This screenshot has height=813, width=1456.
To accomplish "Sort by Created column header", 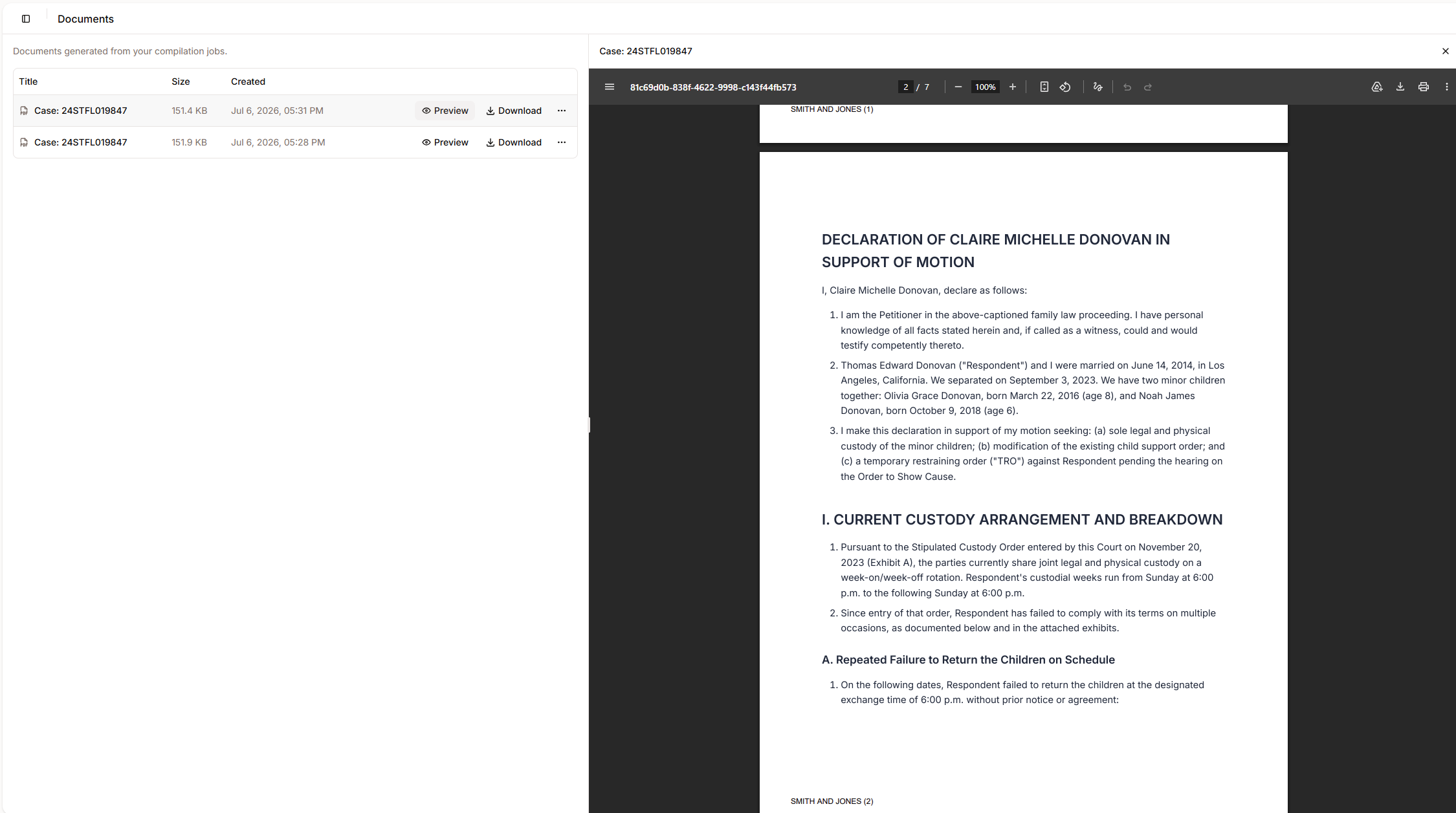I will [x=248, y=81].
